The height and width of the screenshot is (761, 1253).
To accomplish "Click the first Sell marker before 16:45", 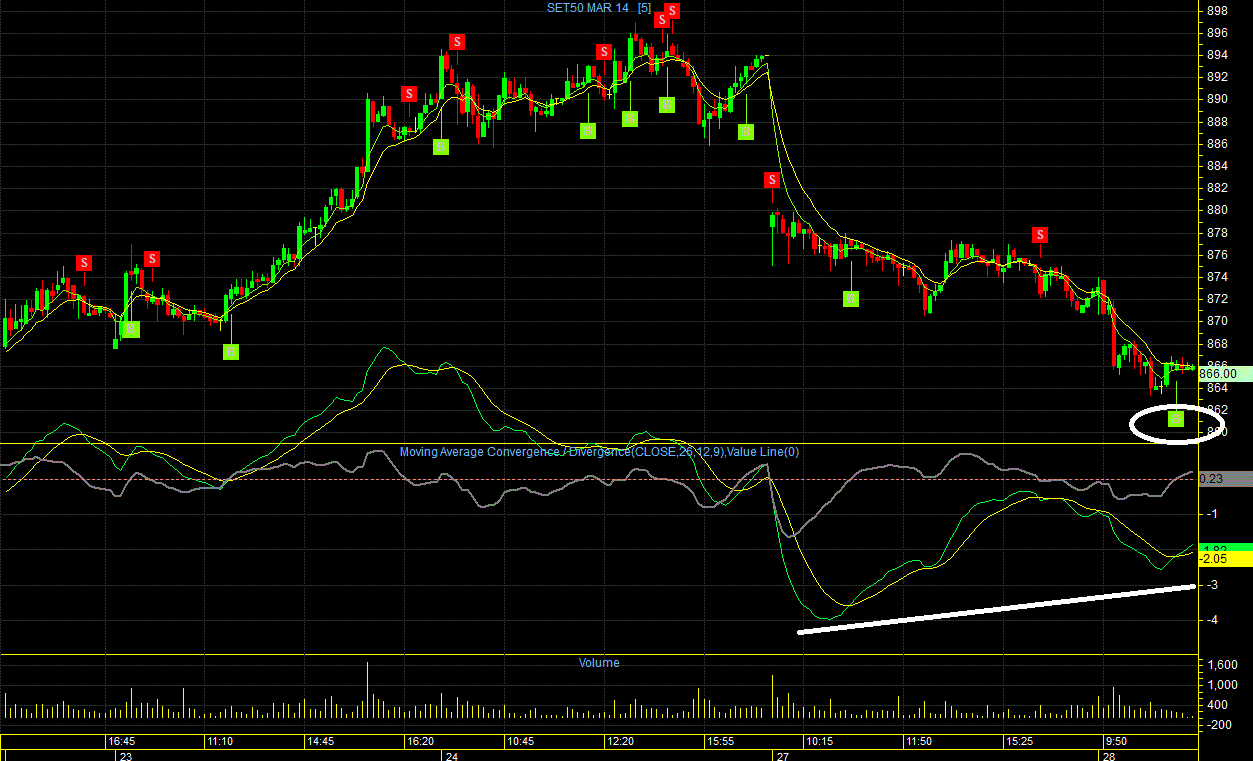I will click(85, 263).
